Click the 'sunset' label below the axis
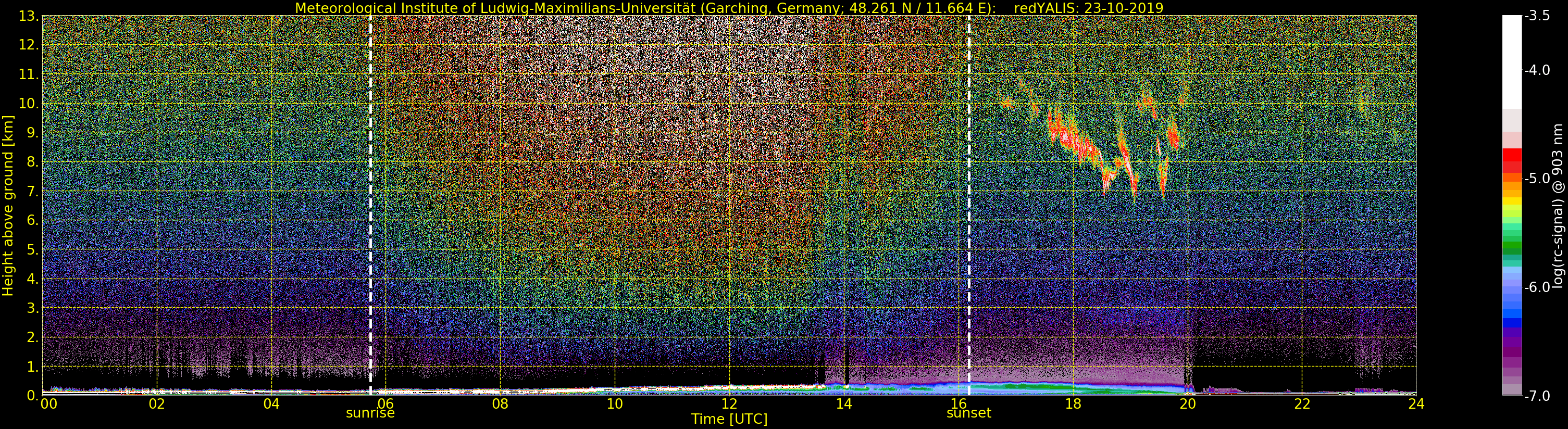 pyautogui.click(x=968, y=413)
